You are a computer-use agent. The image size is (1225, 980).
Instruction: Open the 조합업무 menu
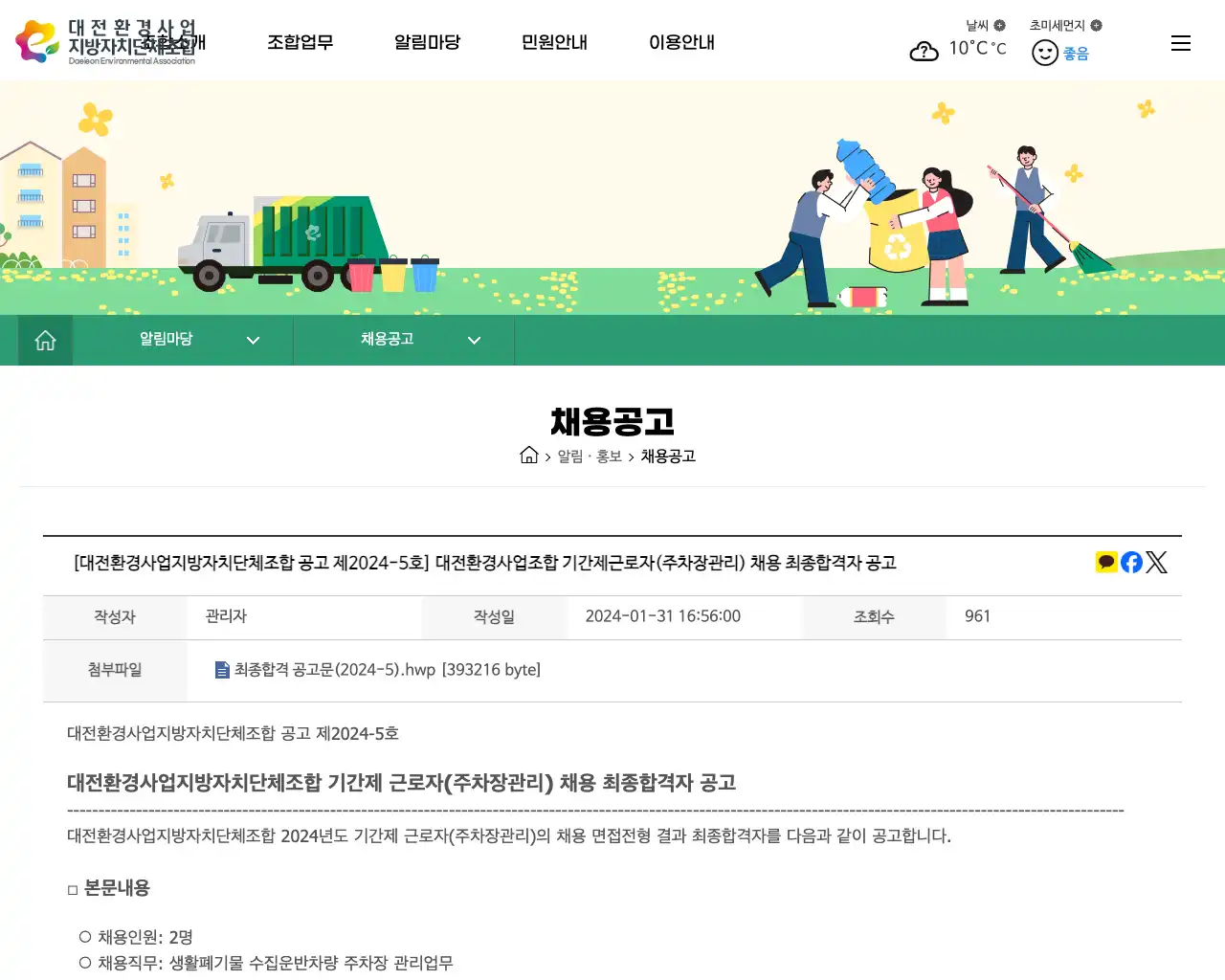pyautogui.click(x=301, y=42)
